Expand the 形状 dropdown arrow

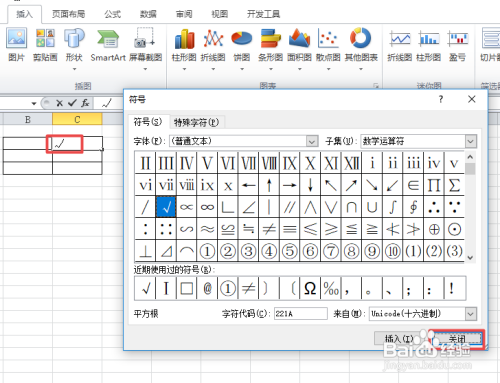coord(74,69)
